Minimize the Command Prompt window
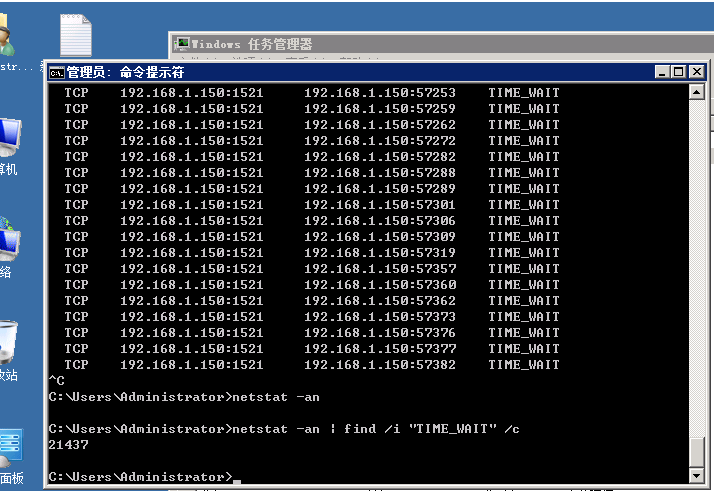 [662, 72]
